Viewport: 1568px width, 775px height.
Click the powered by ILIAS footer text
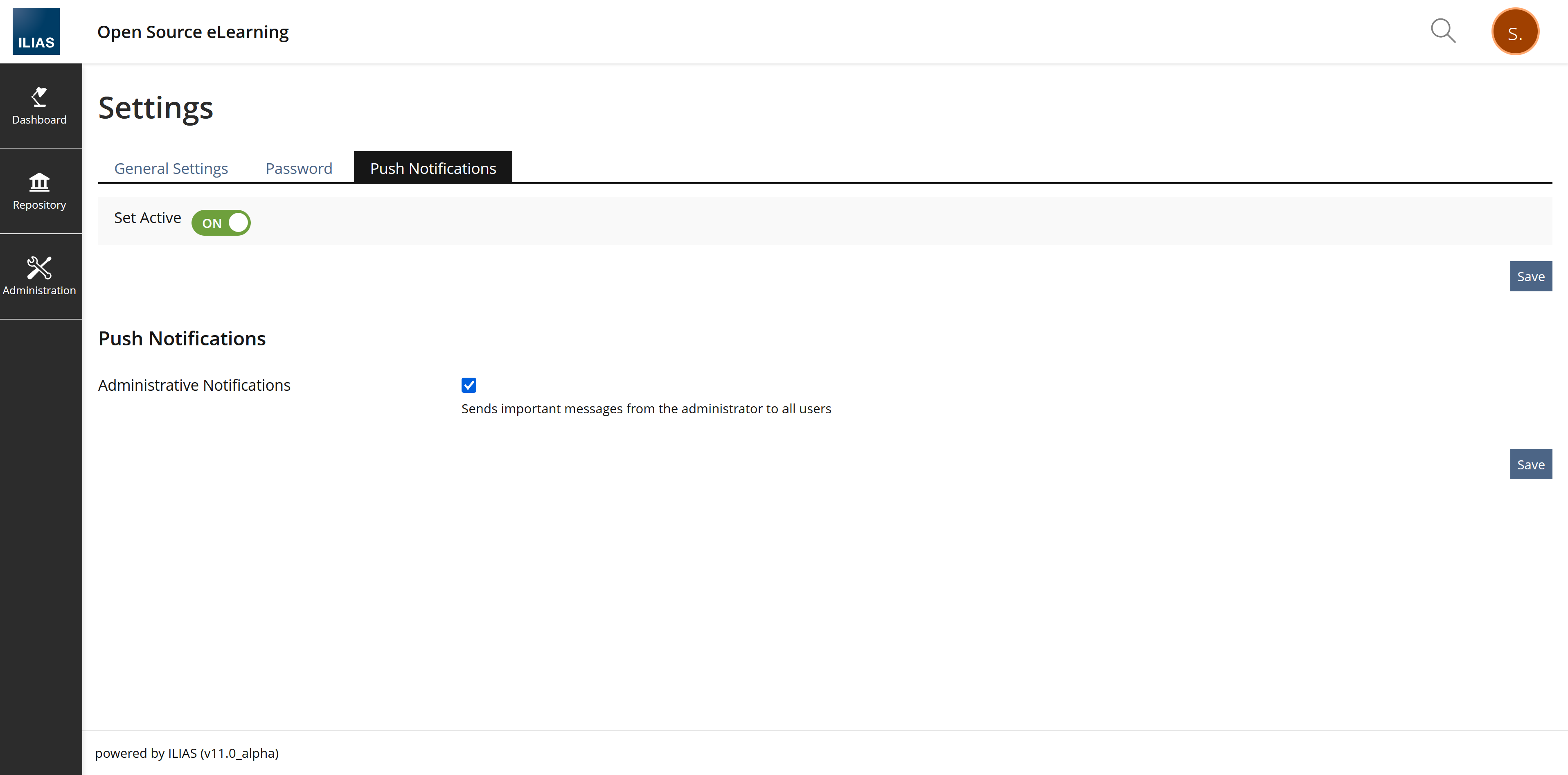tap(187, 753)
